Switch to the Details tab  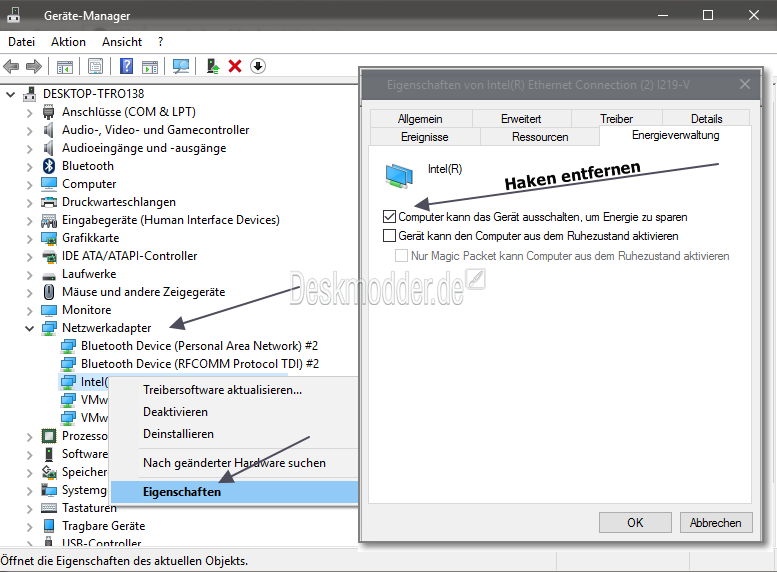(x=707, y=119)
